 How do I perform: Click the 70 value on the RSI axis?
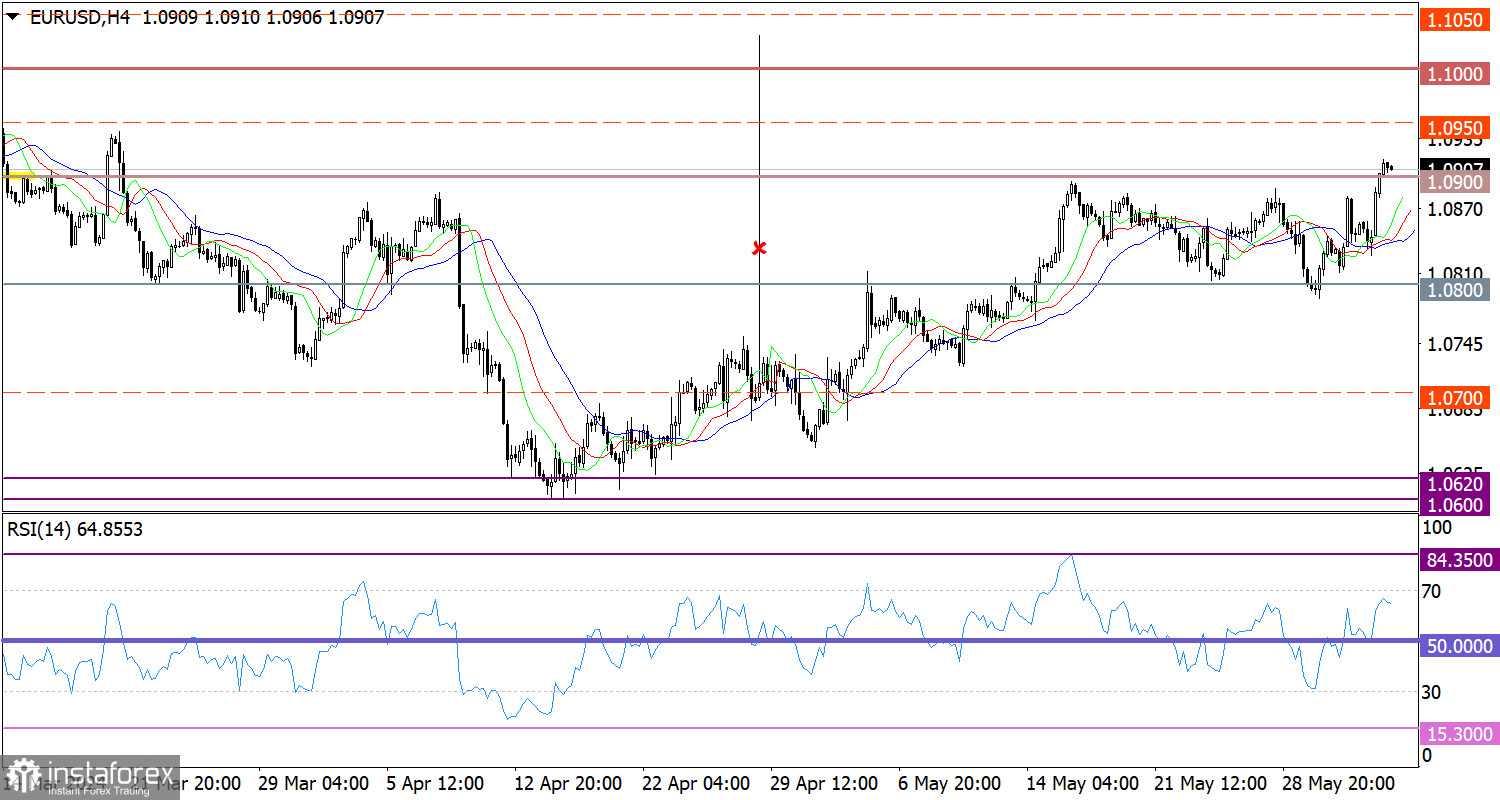1431,591
